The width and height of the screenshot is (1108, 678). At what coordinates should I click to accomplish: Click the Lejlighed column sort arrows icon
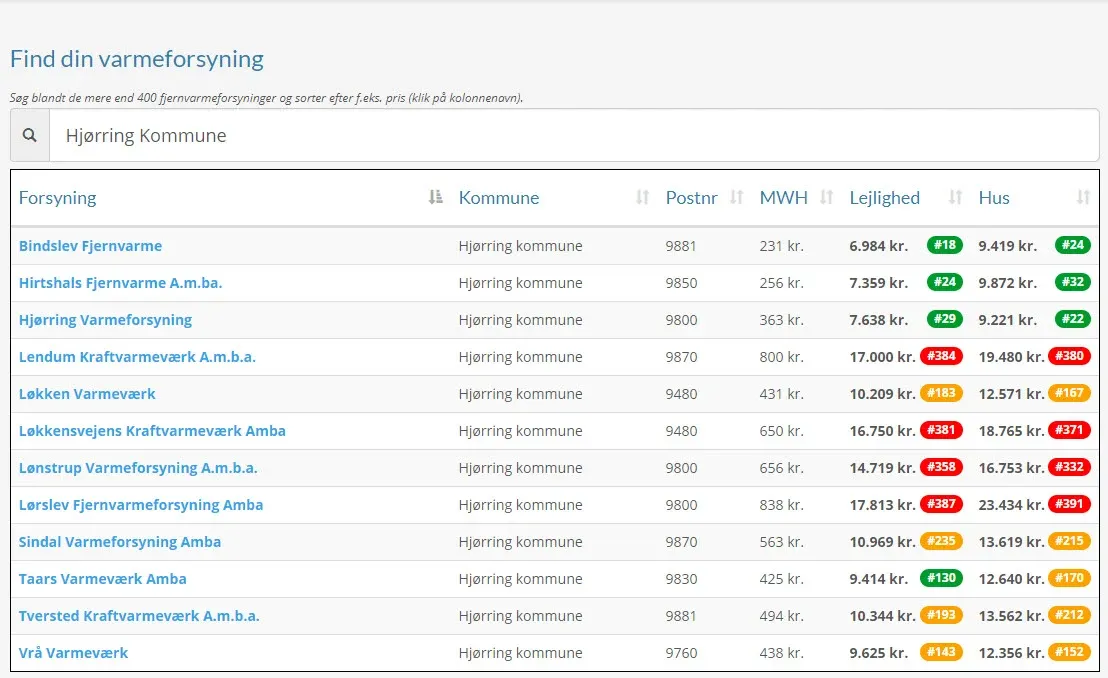point(955,197)
